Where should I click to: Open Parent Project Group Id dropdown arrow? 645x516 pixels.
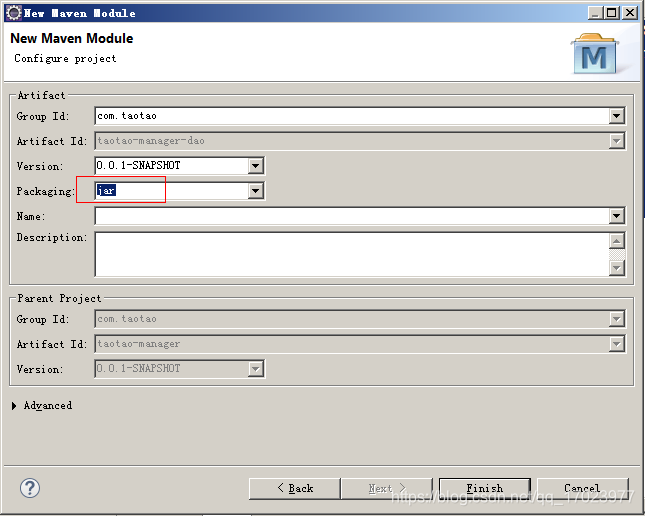pyautogui.click(x=616, y=319)
